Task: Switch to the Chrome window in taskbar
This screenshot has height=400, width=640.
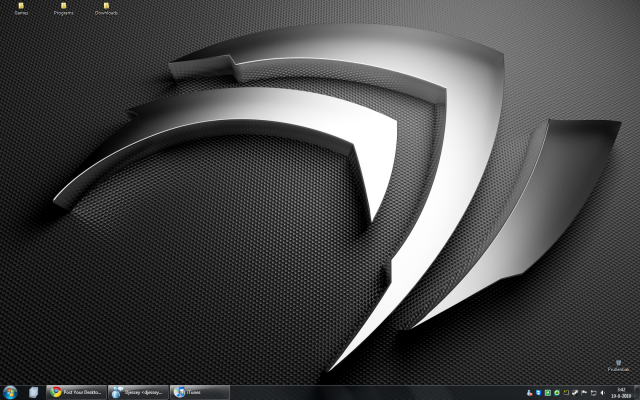Action: coord(75,392)
